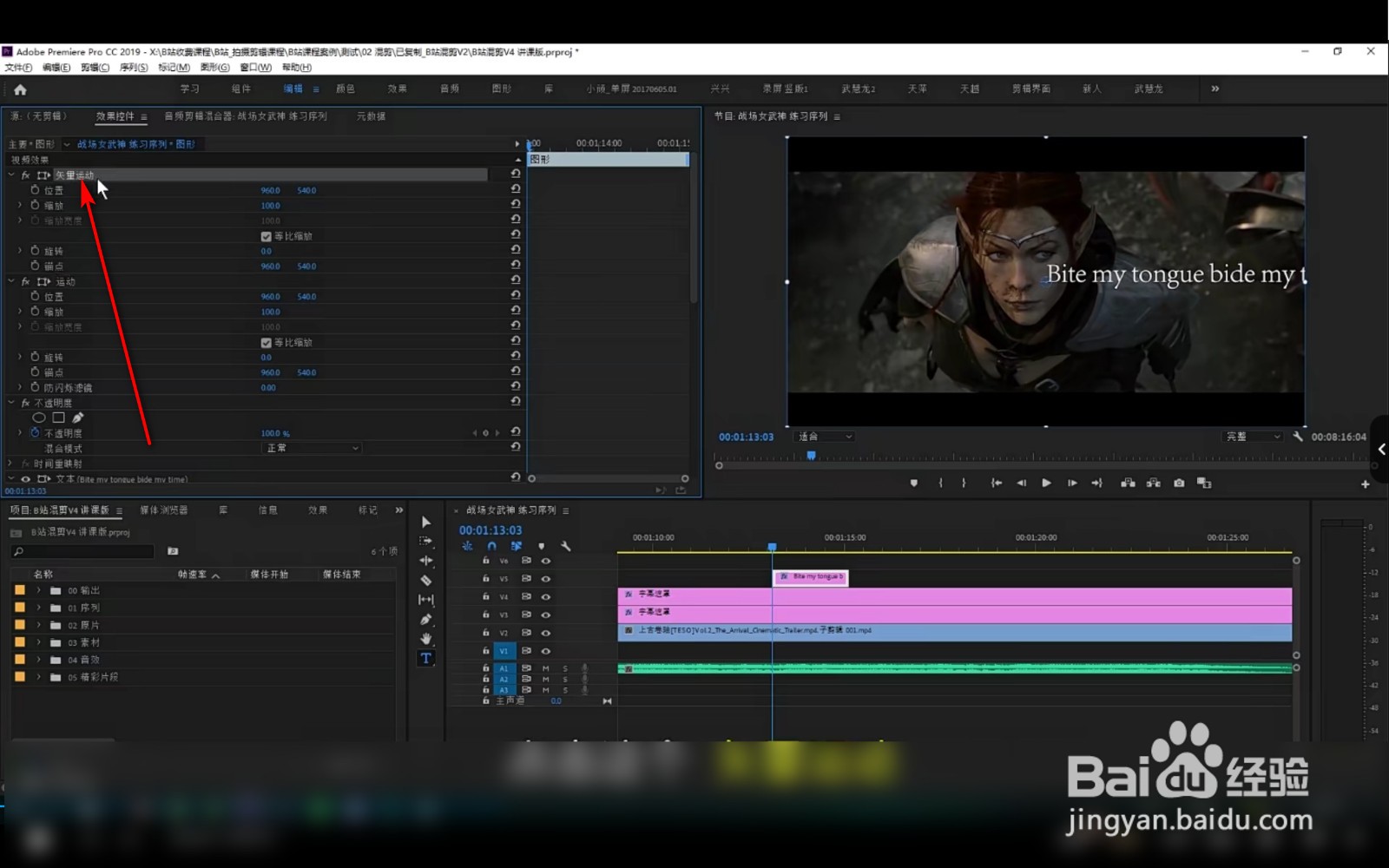Open Comparison View in Program Monitor
1389x868 pixels.
[1204, 483]
